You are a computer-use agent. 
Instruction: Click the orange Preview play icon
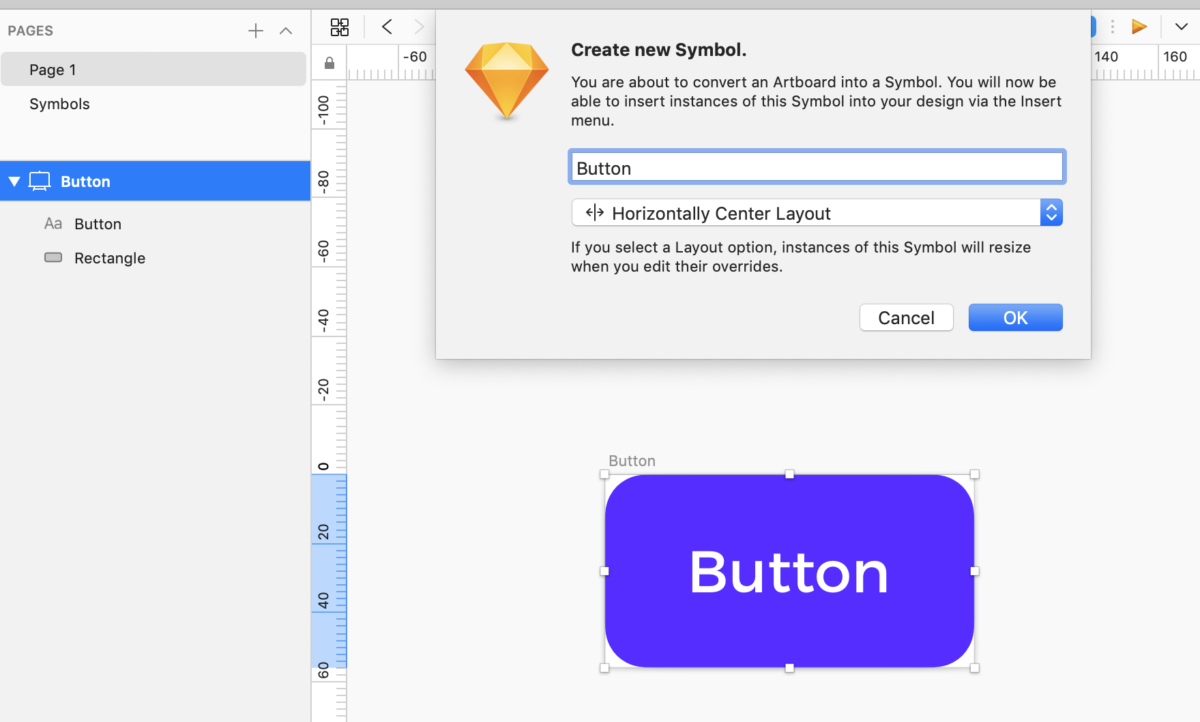(1139, 27)
